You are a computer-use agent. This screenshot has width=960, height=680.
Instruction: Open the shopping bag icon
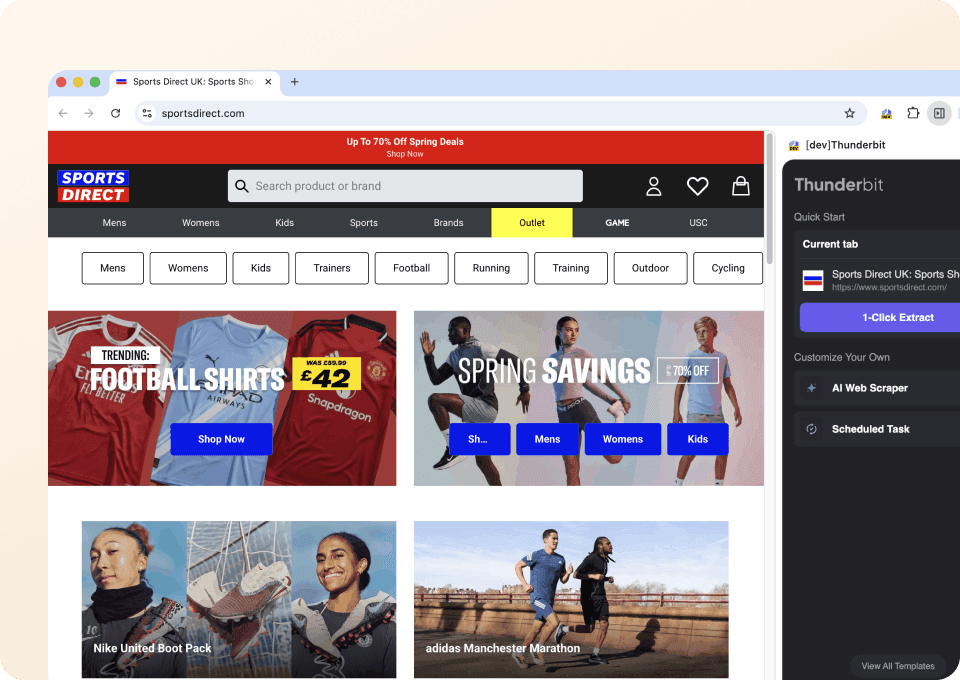[740, 186]
